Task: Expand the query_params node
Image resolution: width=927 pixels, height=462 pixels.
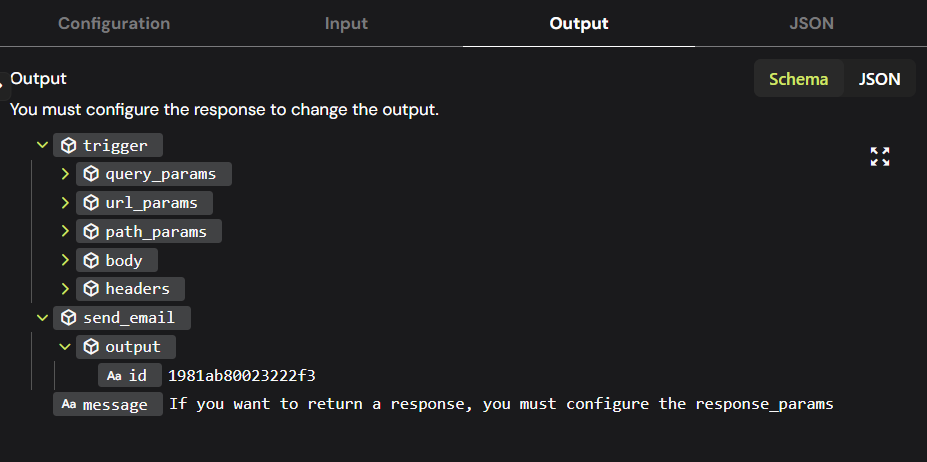Action: point(65,174)
